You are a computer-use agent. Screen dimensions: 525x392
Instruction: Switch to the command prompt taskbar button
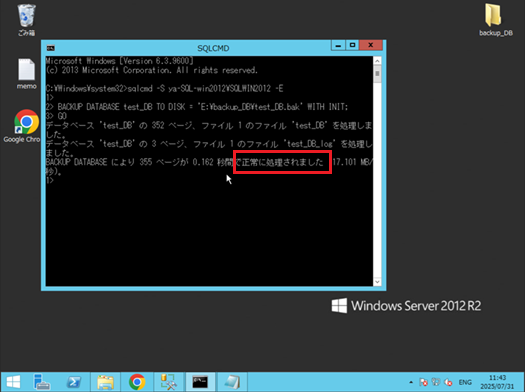coord(200,382)
